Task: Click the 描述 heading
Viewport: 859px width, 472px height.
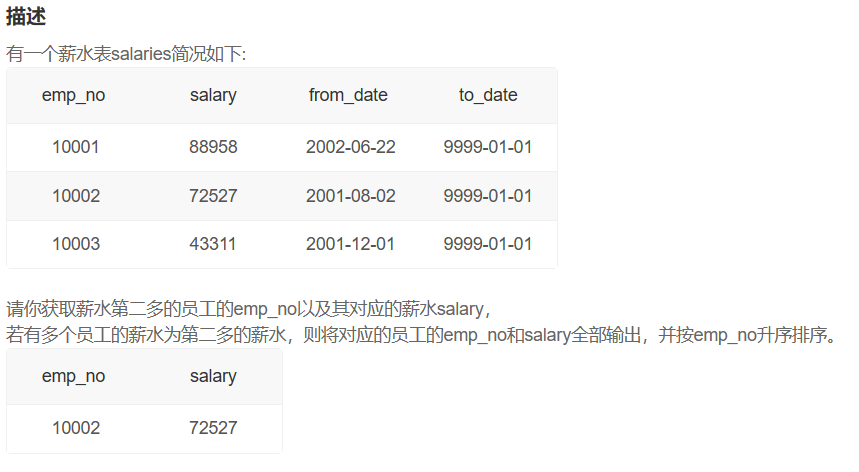Action: (25, 17)
